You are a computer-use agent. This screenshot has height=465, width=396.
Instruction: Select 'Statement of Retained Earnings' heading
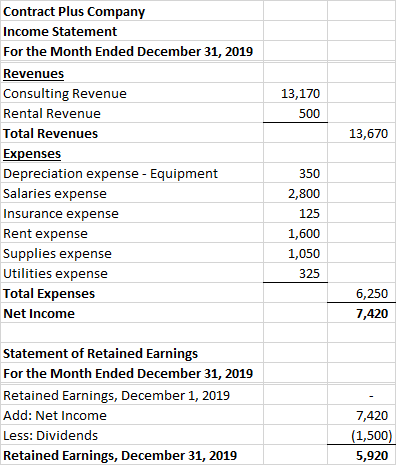tap(100, 354)
